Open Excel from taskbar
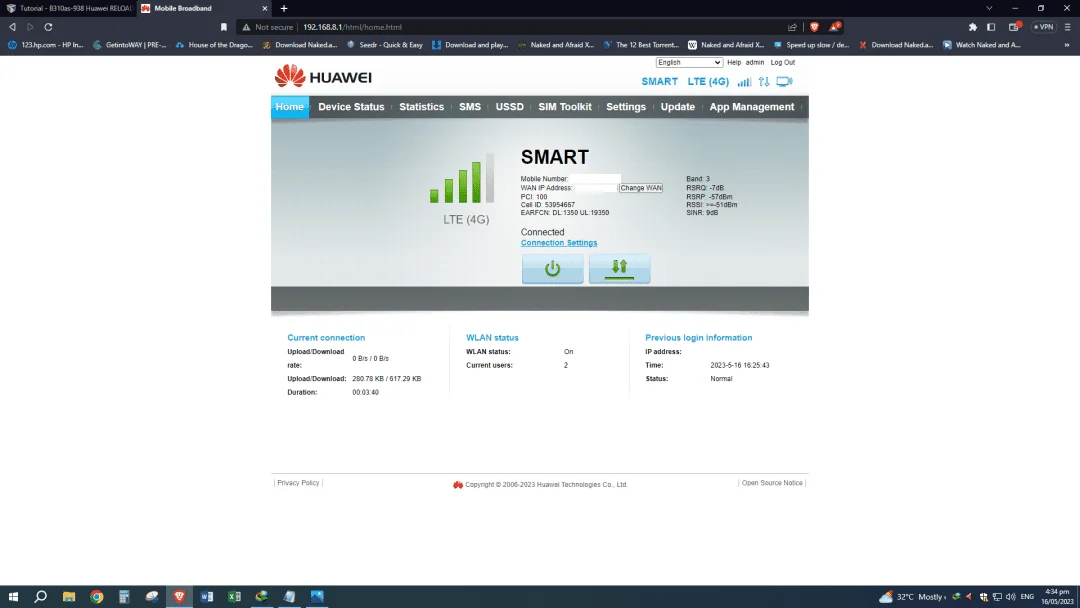The height and width of the screenshot is (608, 1080). click(234, 596)
